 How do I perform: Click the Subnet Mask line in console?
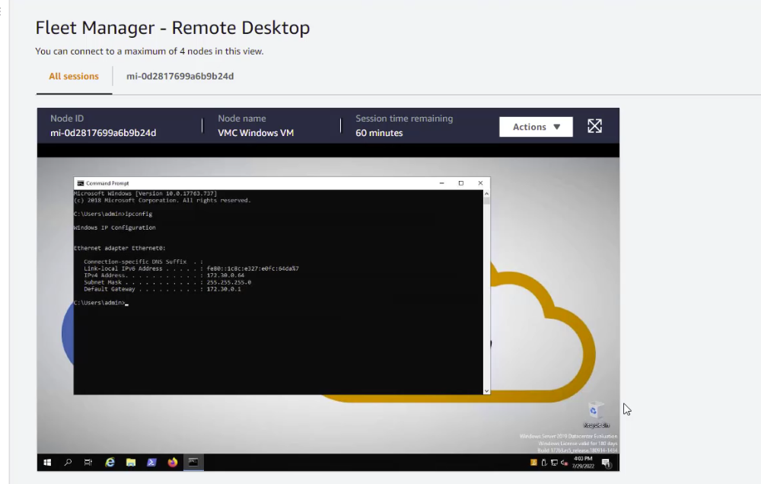click(x=167, y=282)
